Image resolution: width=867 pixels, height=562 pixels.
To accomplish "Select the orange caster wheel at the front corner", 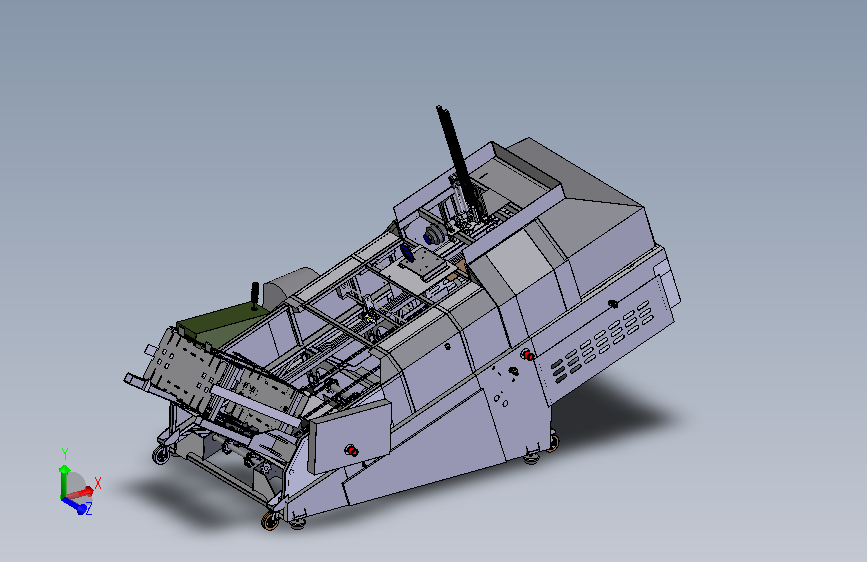I will [x=270, y=521].
